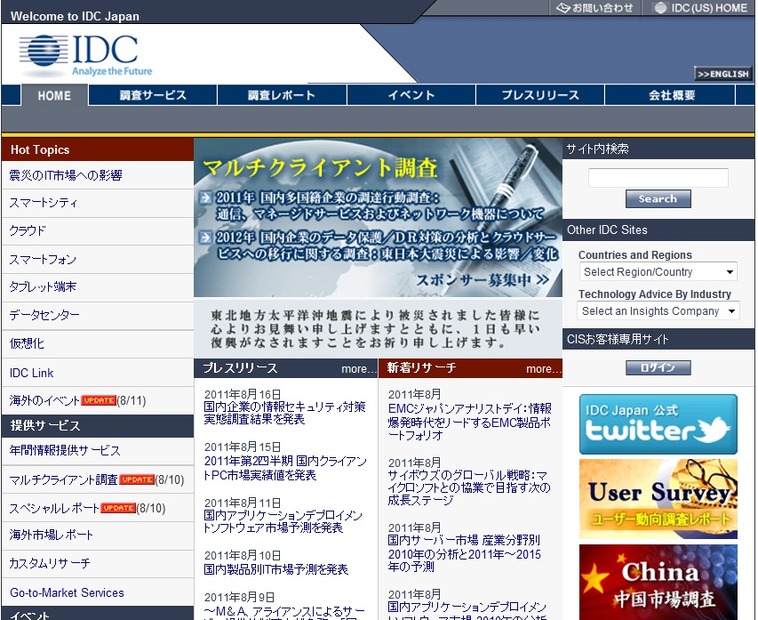Viewport: 758px width, 620px height.
Task: Switch to the >>ENGLISH version
Action: tap(723, 74)
